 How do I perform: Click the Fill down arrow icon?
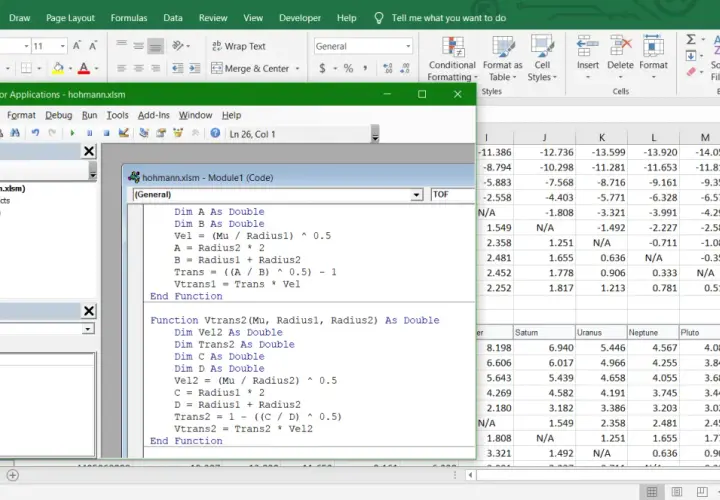(691, 56)
